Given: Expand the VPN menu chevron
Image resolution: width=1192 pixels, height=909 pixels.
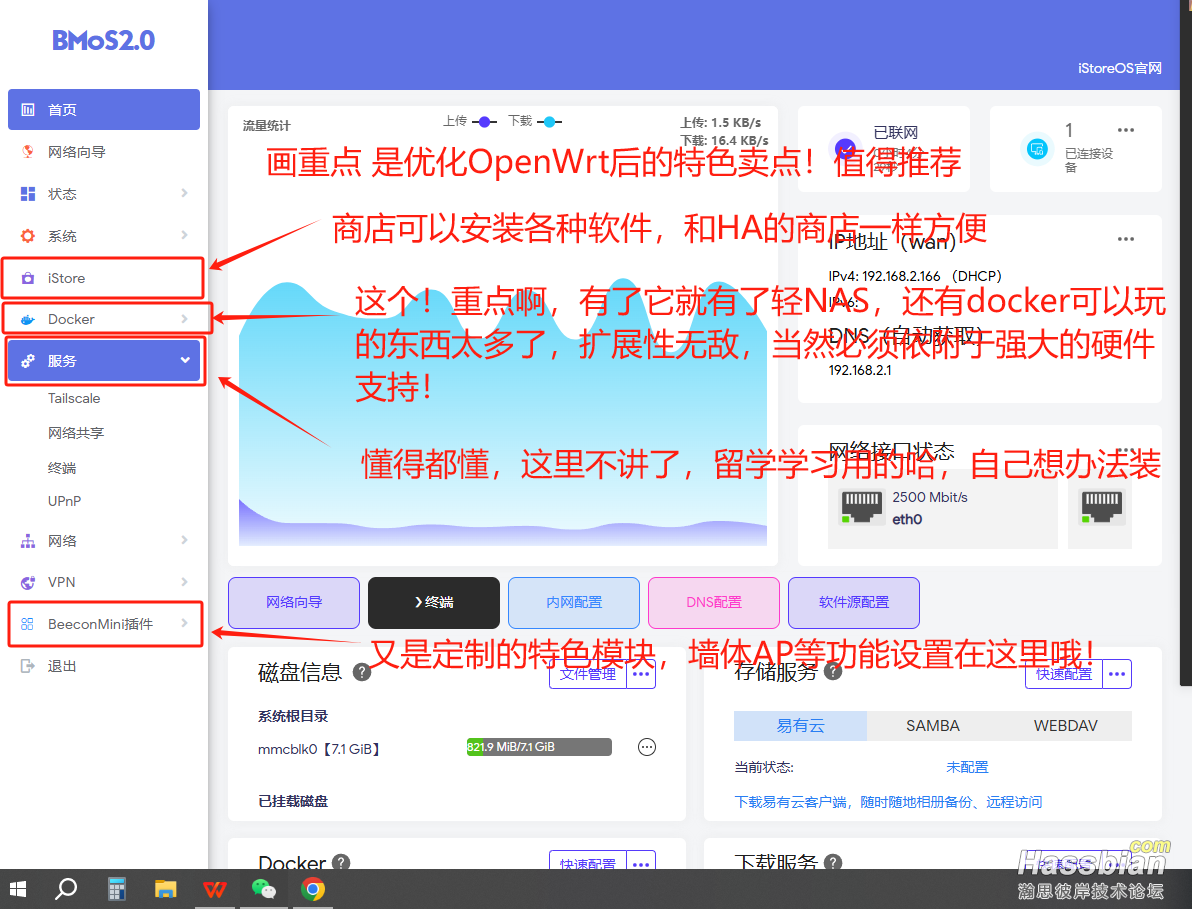Looking at the screenshot, I should 185,581.
